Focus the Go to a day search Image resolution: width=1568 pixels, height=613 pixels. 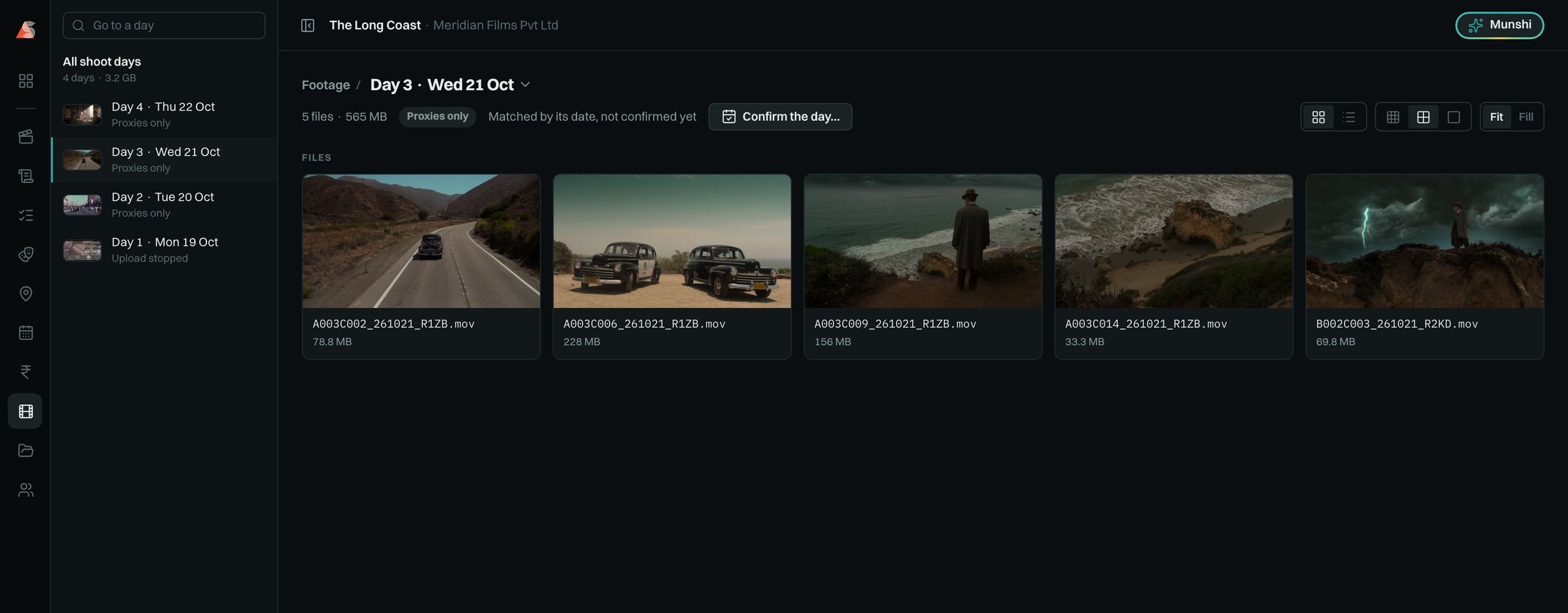164,25
